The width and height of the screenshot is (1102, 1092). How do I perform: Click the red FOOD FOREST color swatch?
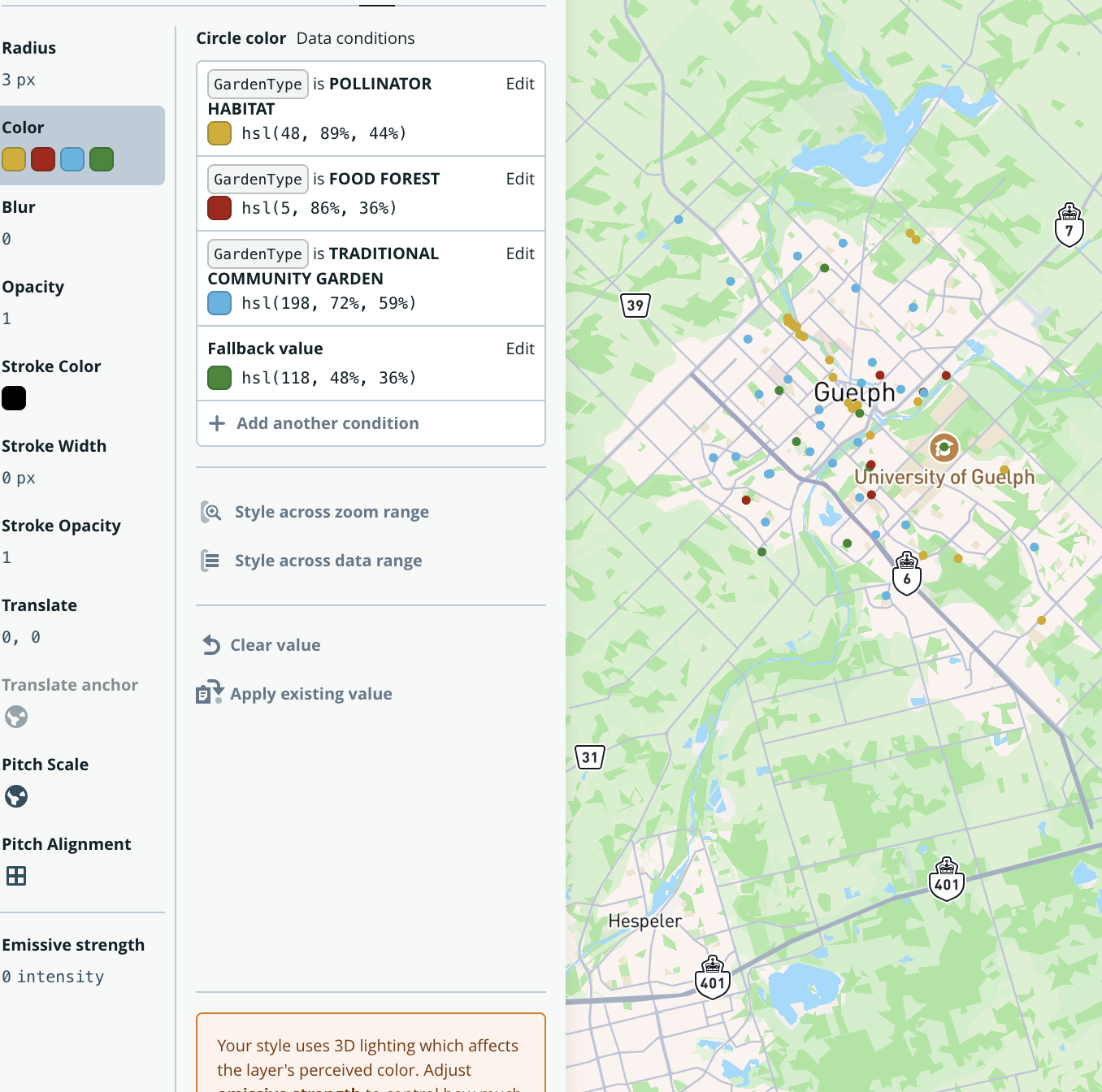pyautogui.click(x=219, y=208)
